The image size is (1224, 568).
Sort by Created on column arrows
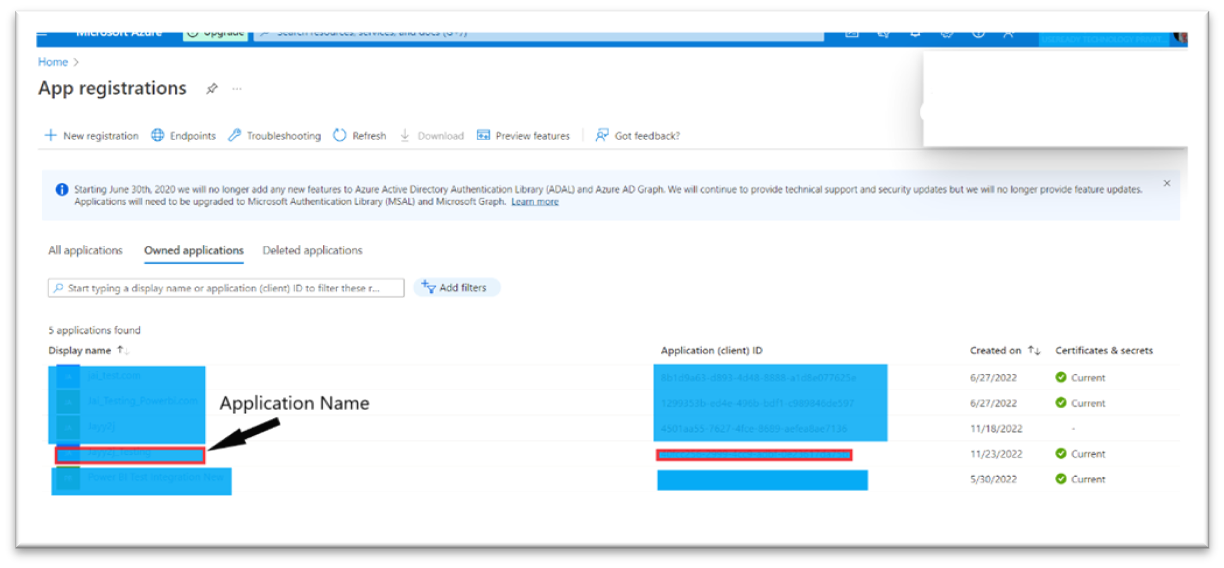1034,351
